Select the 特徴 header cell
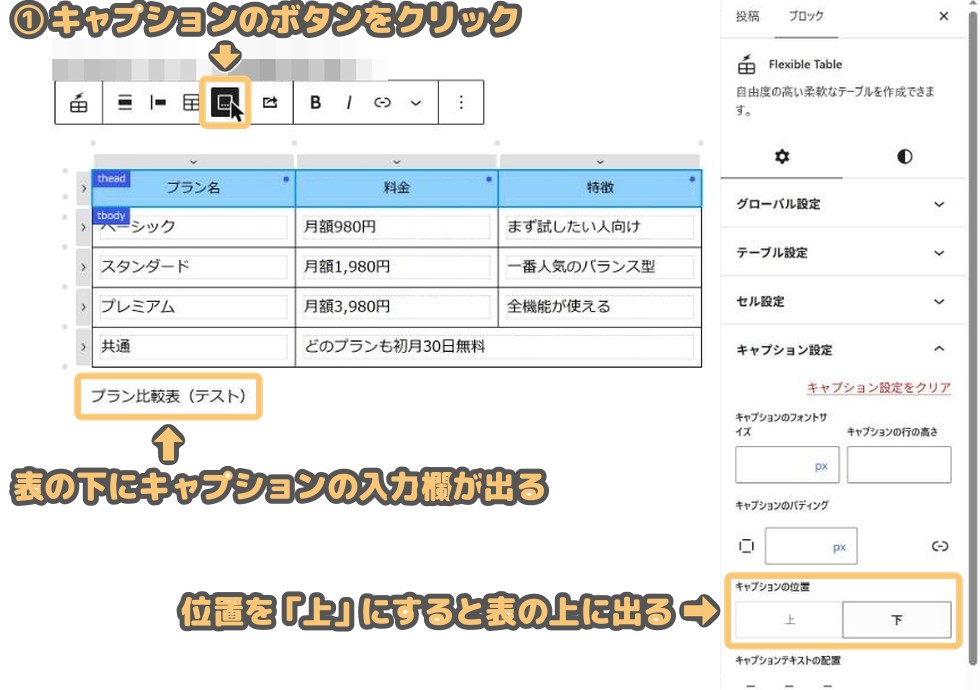The image size is (980, 690). (600, 188)
